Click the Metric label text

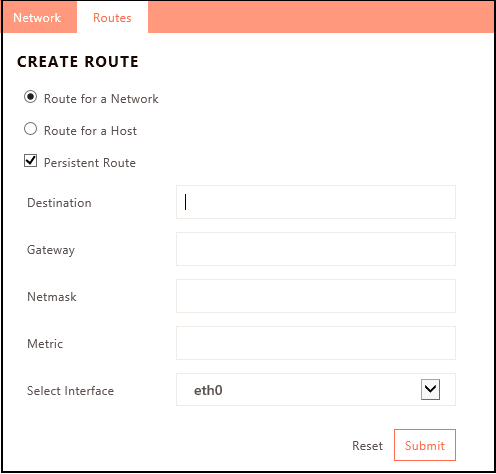pyautogui.click(x=45, y=344)
